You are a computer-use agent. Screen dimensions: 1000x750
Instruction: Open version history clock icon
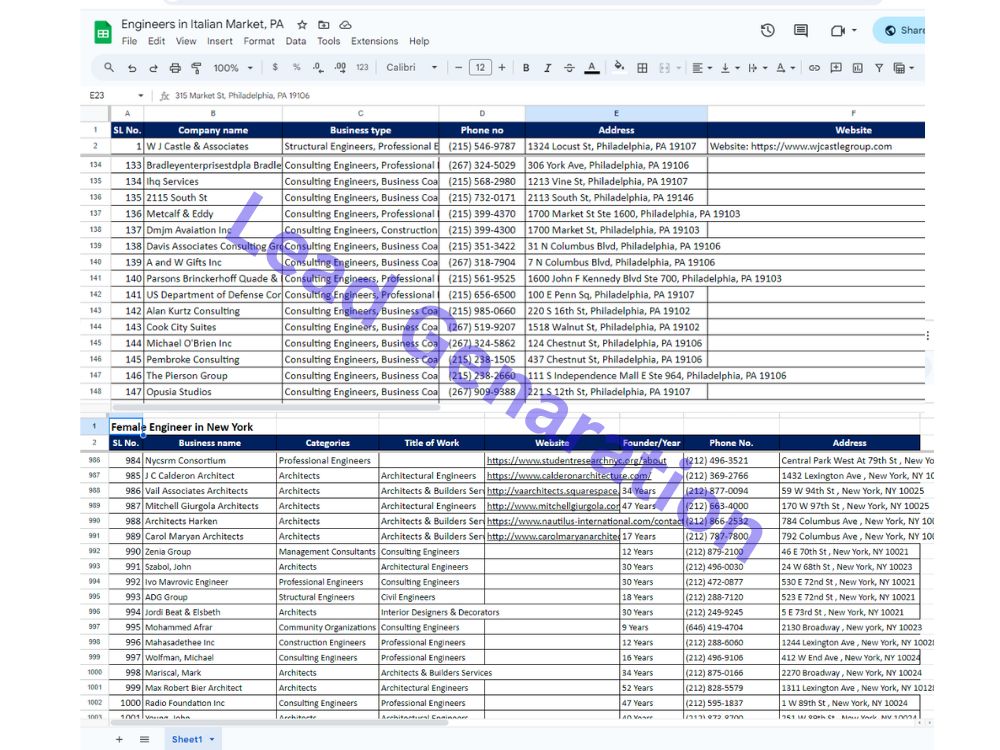(x=768, y=30)
